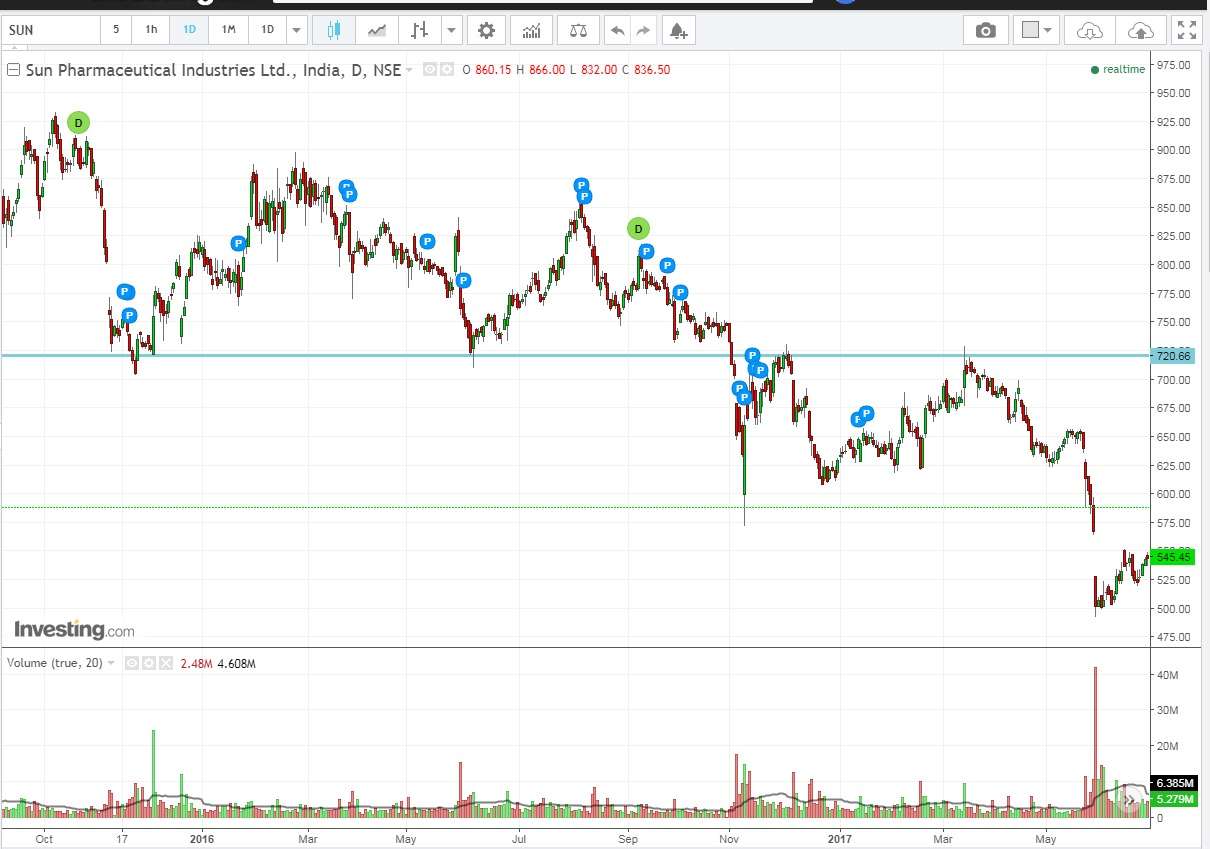The width and height of the screenshot is (1210, 849).
Task: Select the cyan horizontal line at 720.66
Action: coord(575,355)
